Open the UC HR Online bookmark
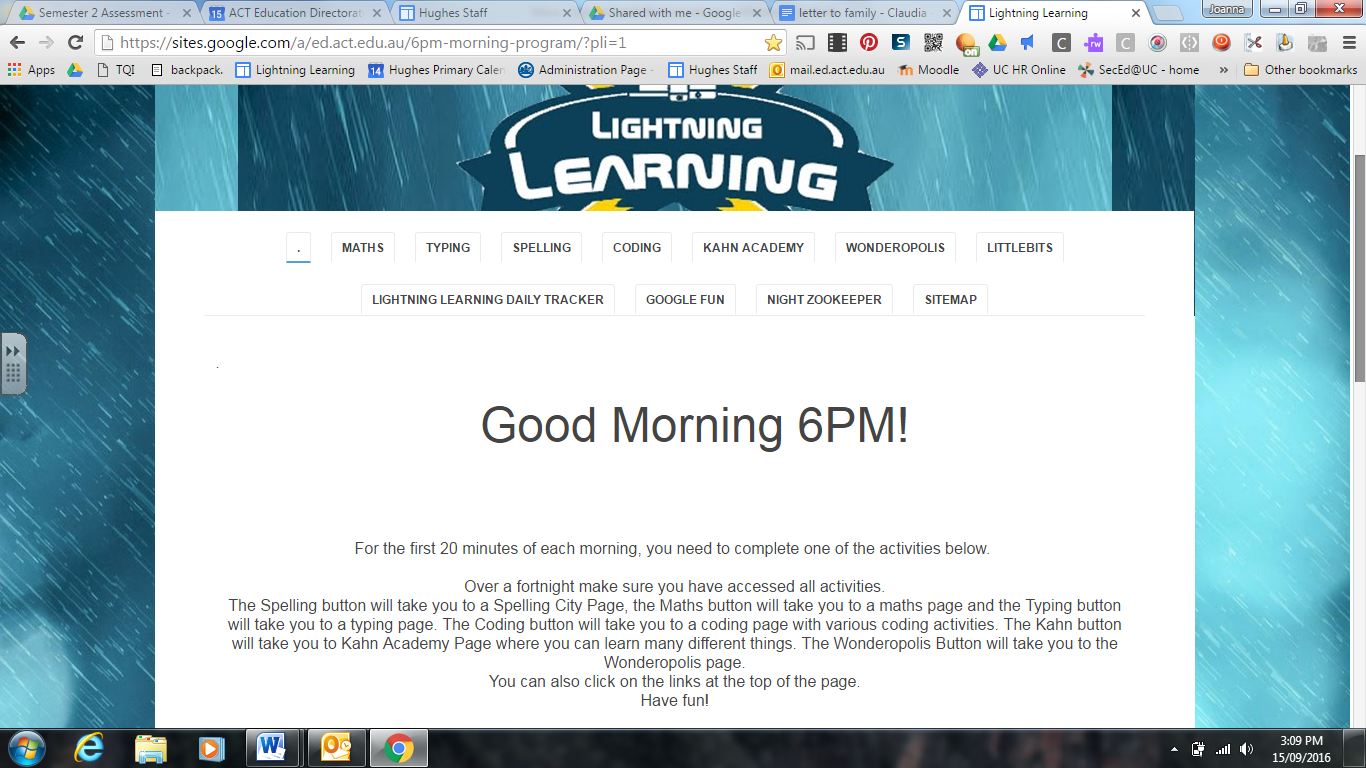The width and height of the screenshot is (1366, 768). pyautogui.click(x=1019, y=70)
